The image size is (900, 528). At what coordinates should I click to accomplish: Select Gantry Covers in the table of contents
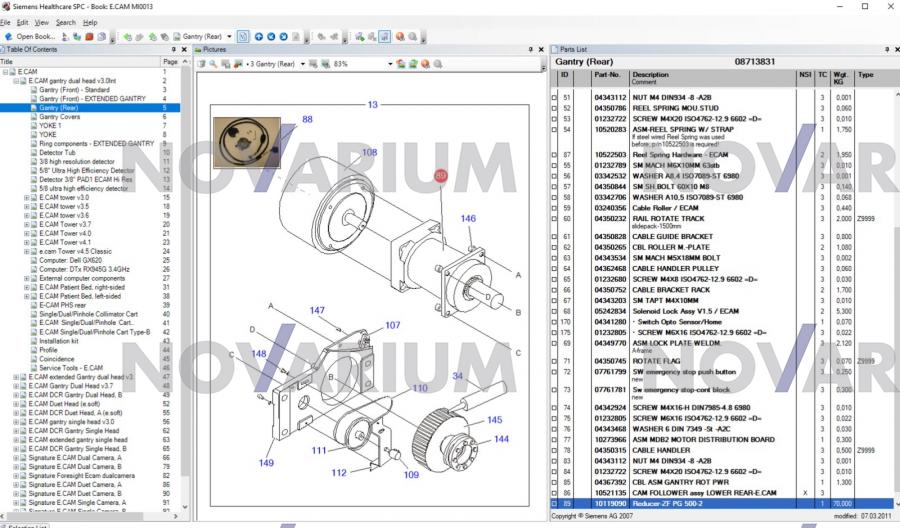coord(60,117)
